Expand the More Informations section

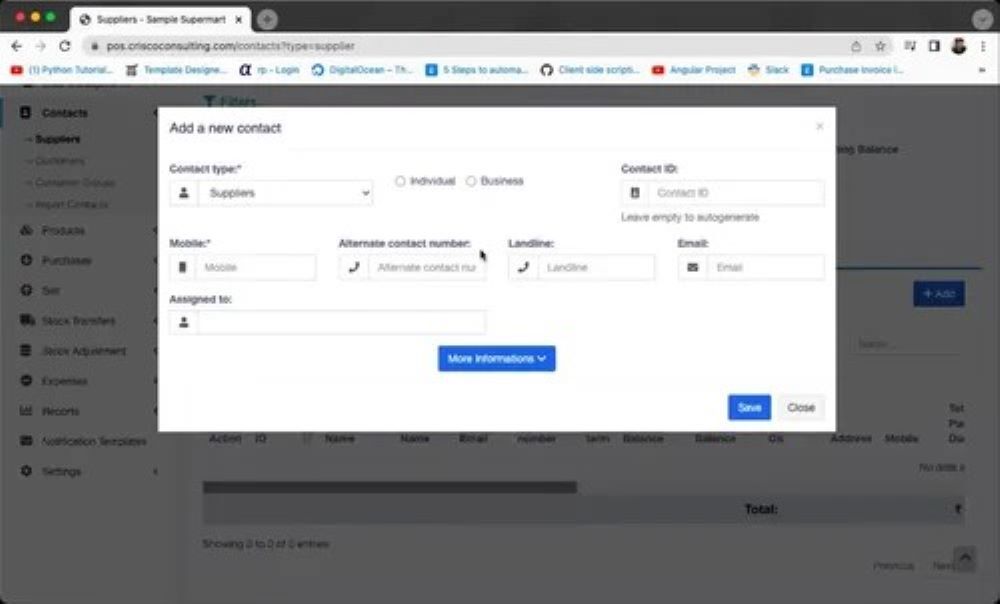[496, 359]
